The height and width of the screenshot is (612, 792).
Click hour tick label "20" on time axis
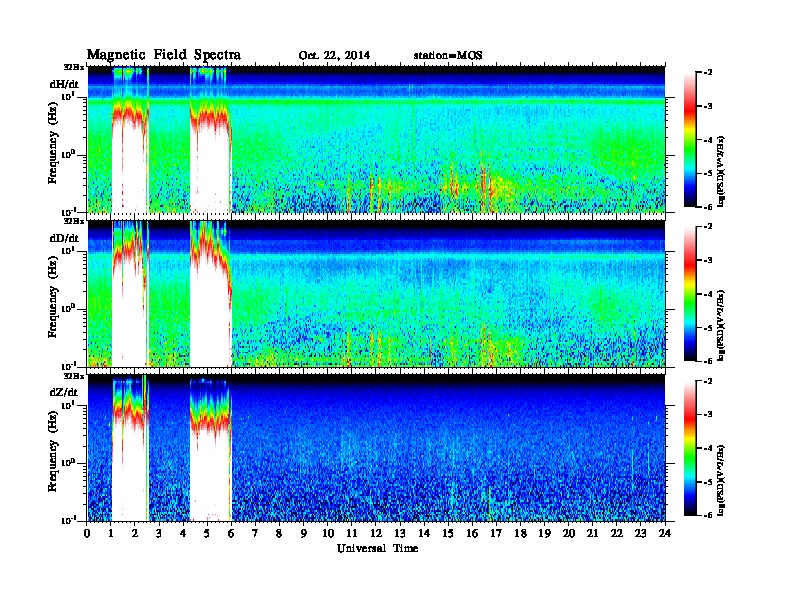569,534
